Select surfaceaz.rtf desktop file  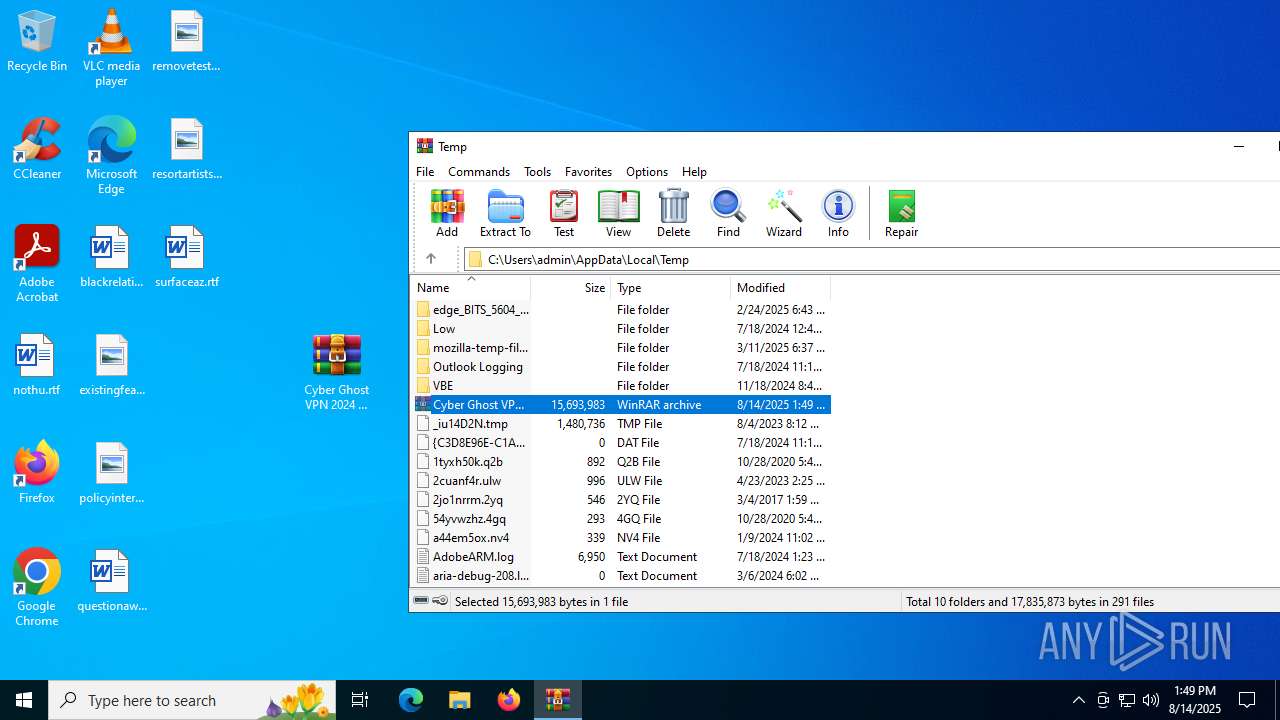point(186,257)
